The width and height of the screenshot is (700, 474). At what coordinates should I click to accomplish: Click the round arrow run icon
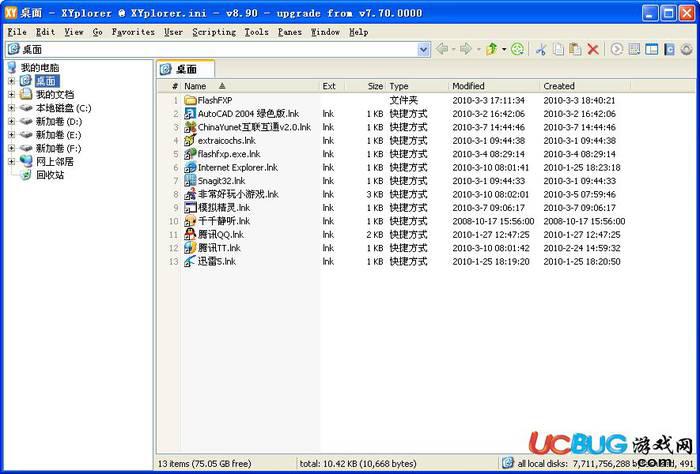(617, 49)
